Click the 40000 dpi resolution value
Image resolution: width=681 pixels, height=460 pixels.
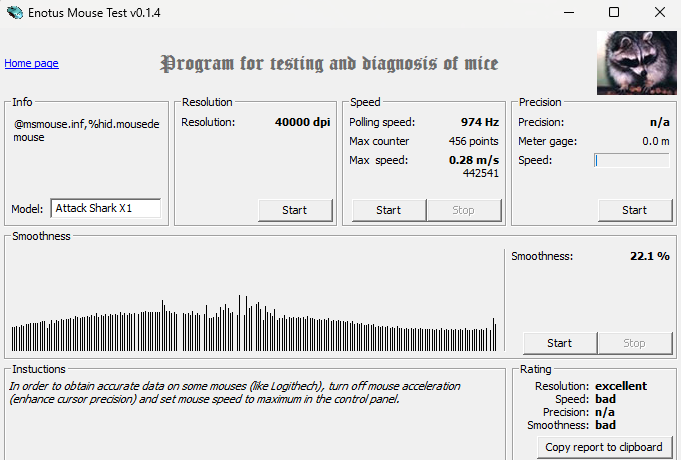tap(302, 122)
